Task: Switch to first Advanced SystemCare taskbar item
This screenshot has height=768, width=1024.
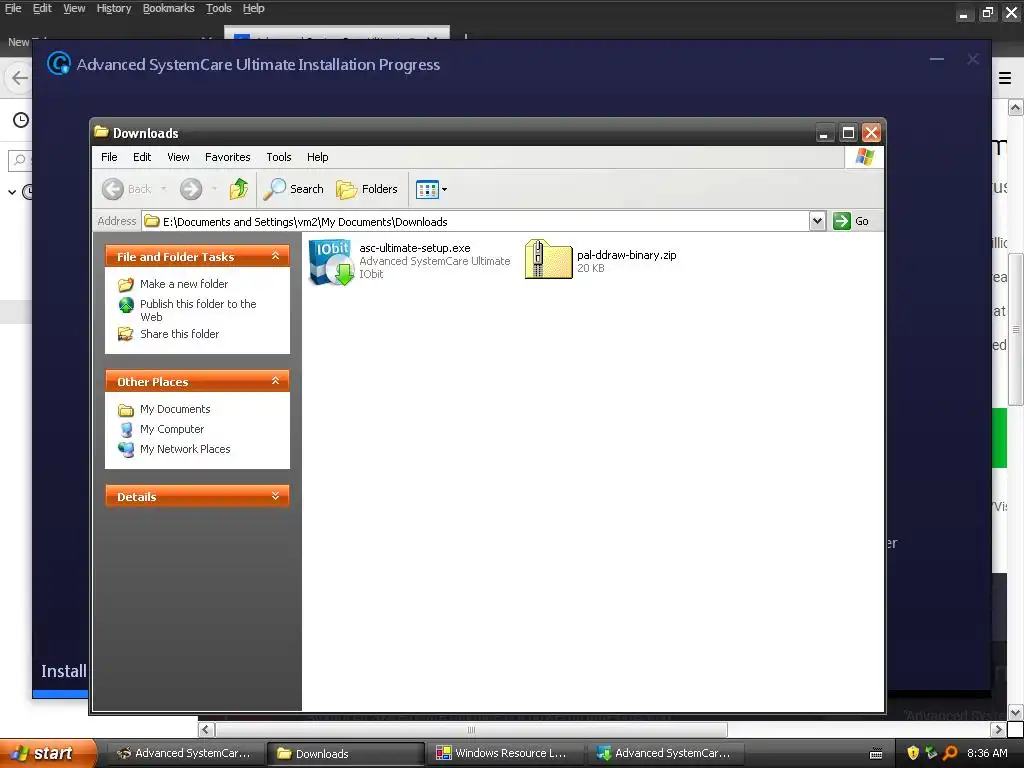Action: (185, 753)
